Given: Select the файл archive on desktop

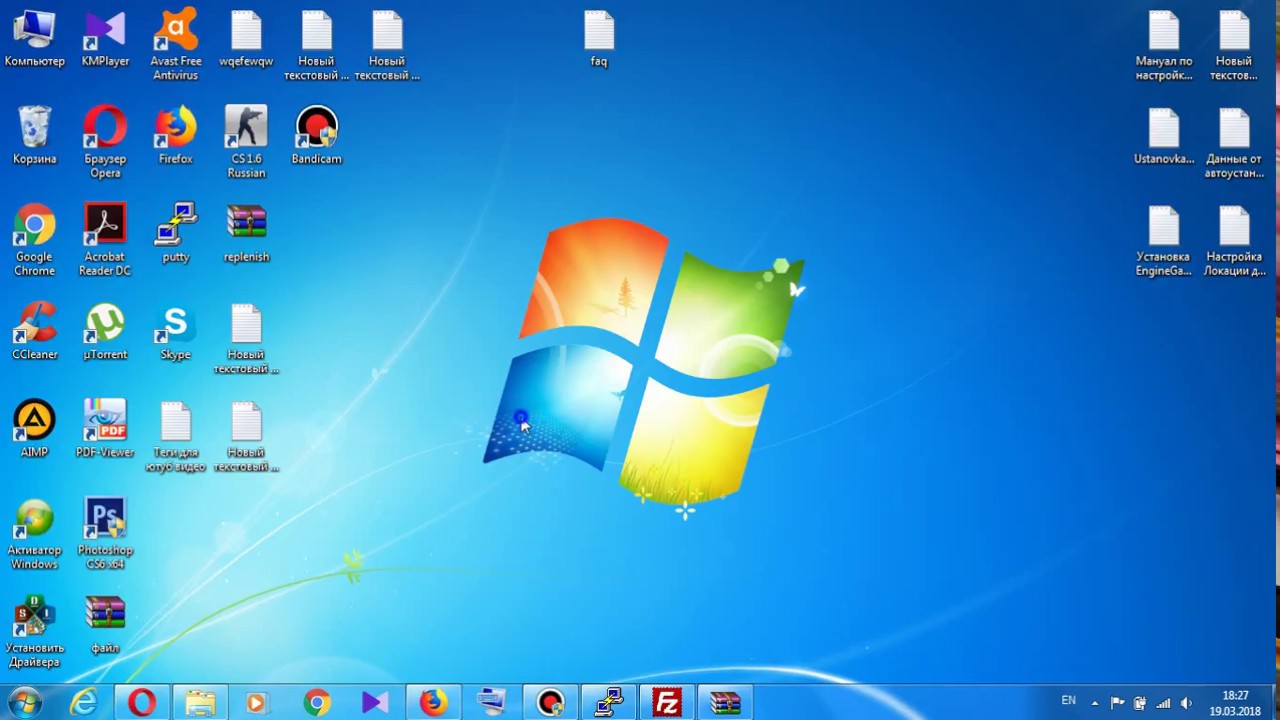Looking at the screenshot, I should pyautogui.click(x=105, y=626).
